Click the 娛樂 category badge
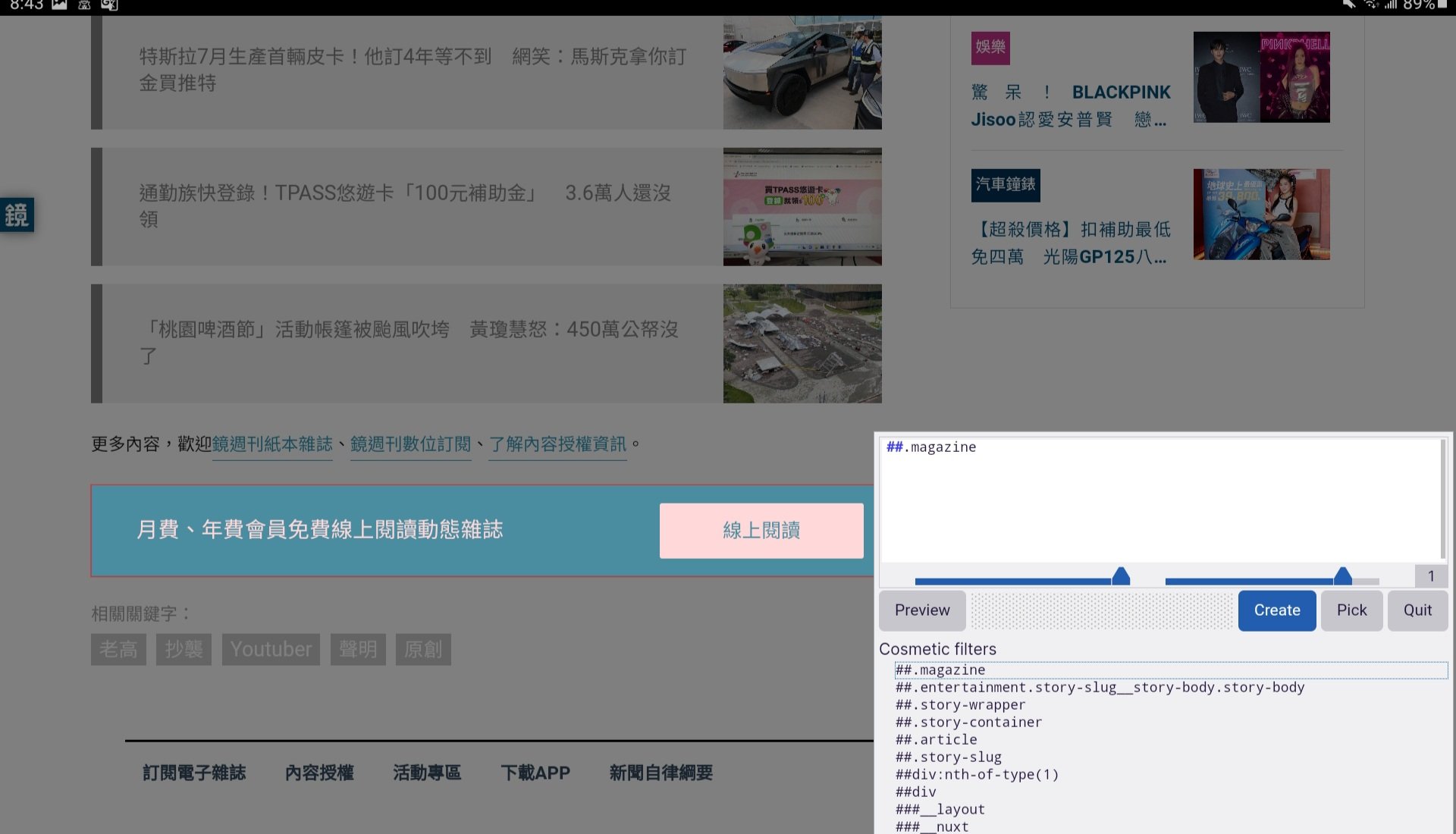Image resolution: width=1456 pixels, height=834 pixels. pyautogui.click(x=990, y=47)
